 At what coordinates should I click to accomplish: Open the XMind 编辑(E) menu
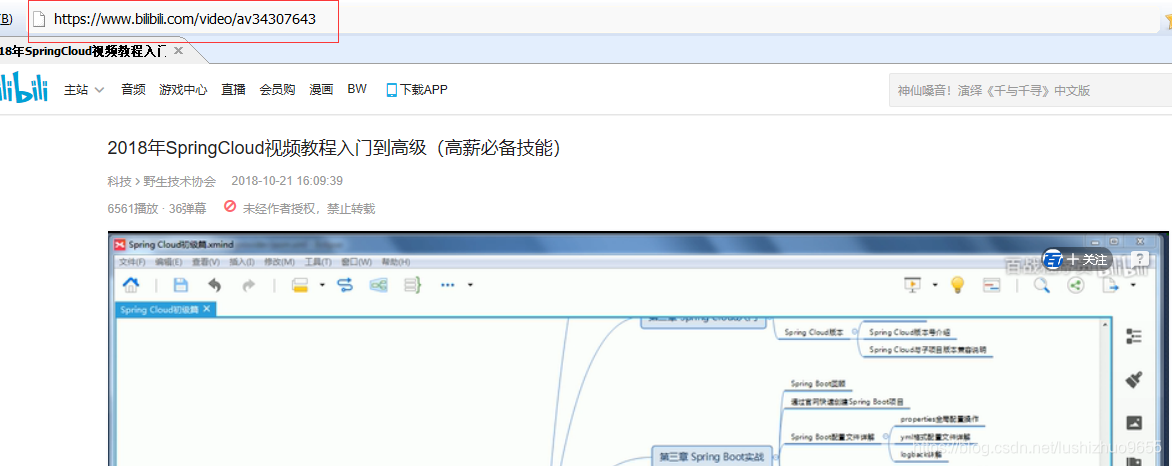pos(169,263)
